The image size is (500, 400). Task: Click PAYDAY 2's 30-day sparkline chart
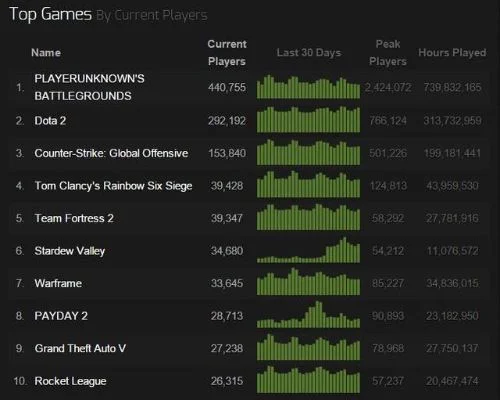point(308,315)
